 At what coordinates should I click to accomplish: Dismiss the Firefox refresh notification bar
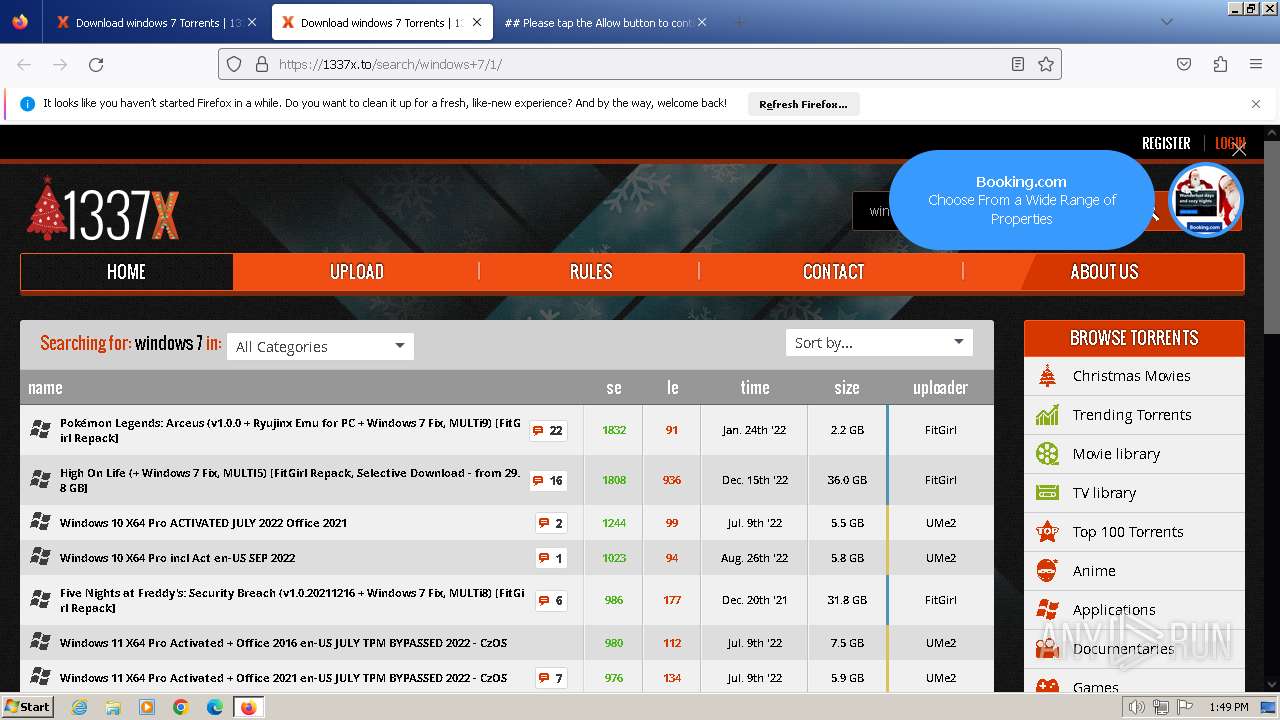point(1256,104)
